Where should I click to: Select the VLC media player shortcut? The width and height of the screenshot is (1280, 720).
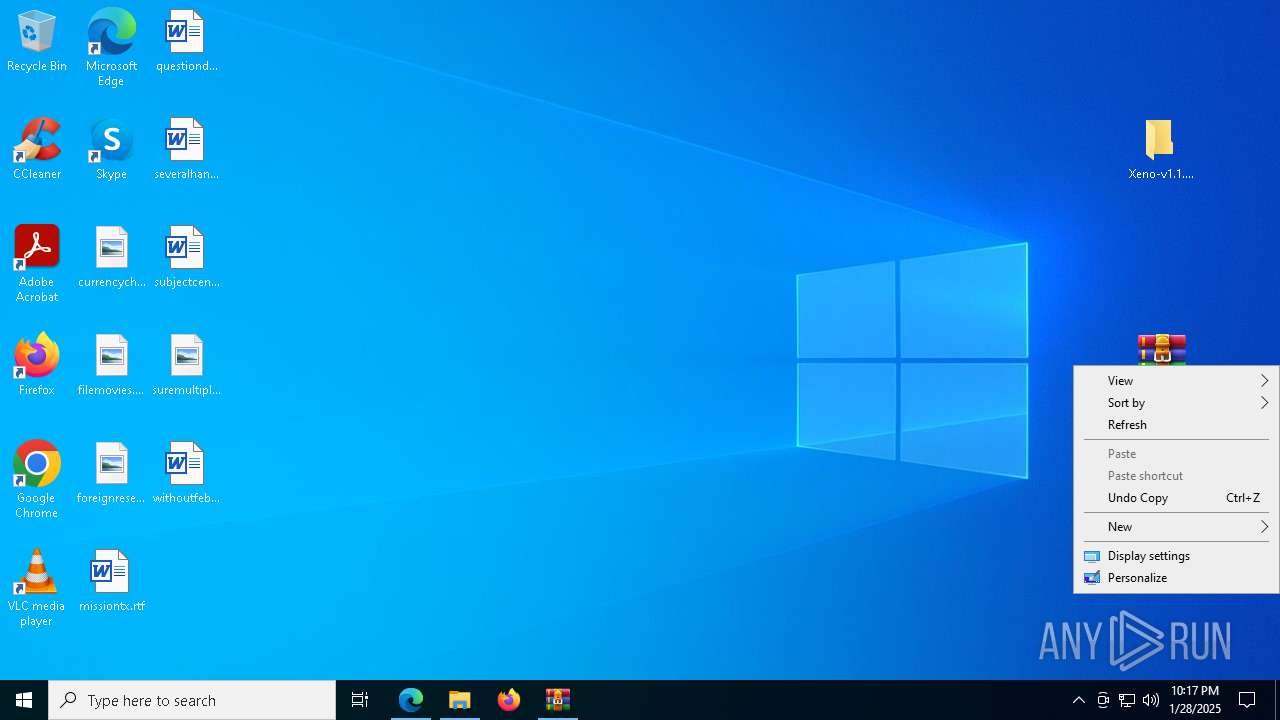[37, 588]
